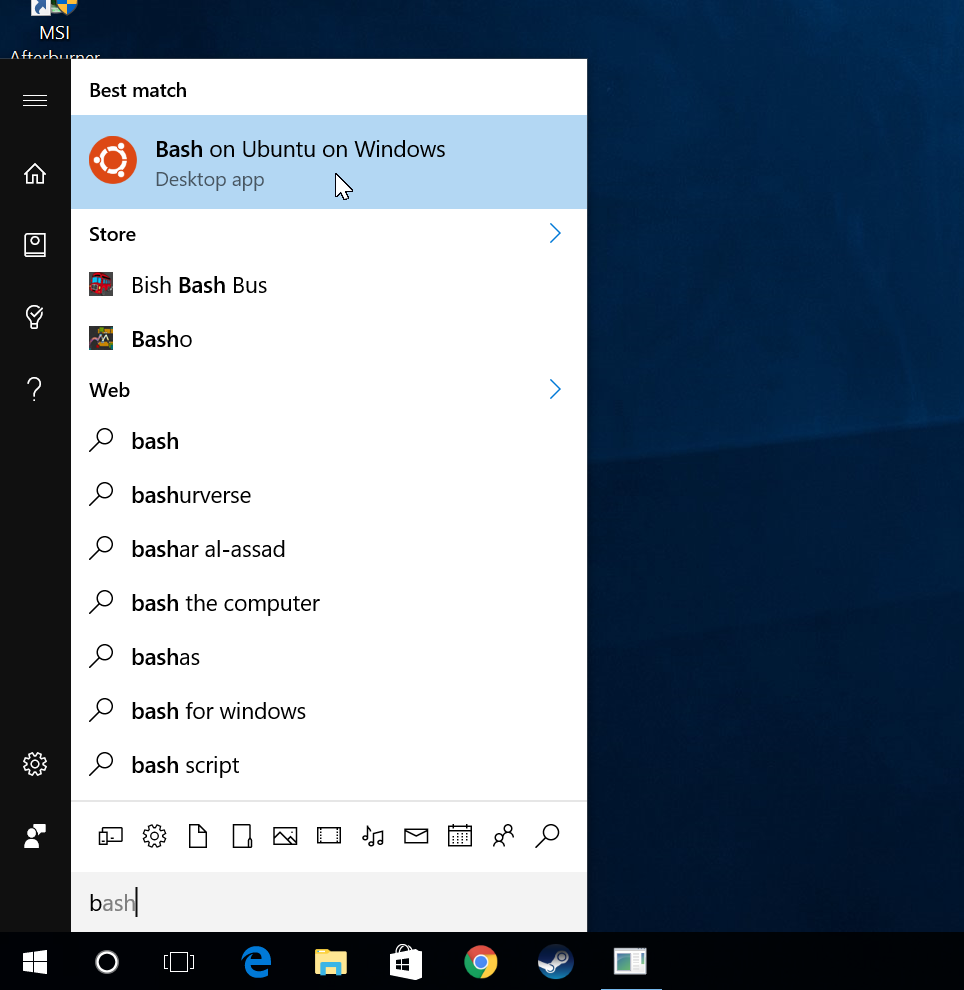Viewport: 964px width, 990px height.
Task: Filter search results by People
Action: (503, 836)
